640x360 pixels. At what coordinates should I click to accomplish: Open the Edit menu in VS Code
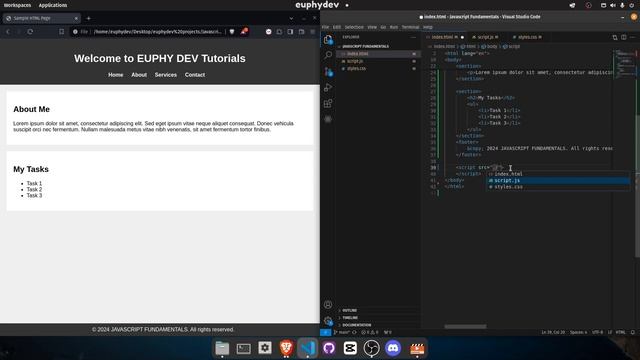[x=337, y=27]
